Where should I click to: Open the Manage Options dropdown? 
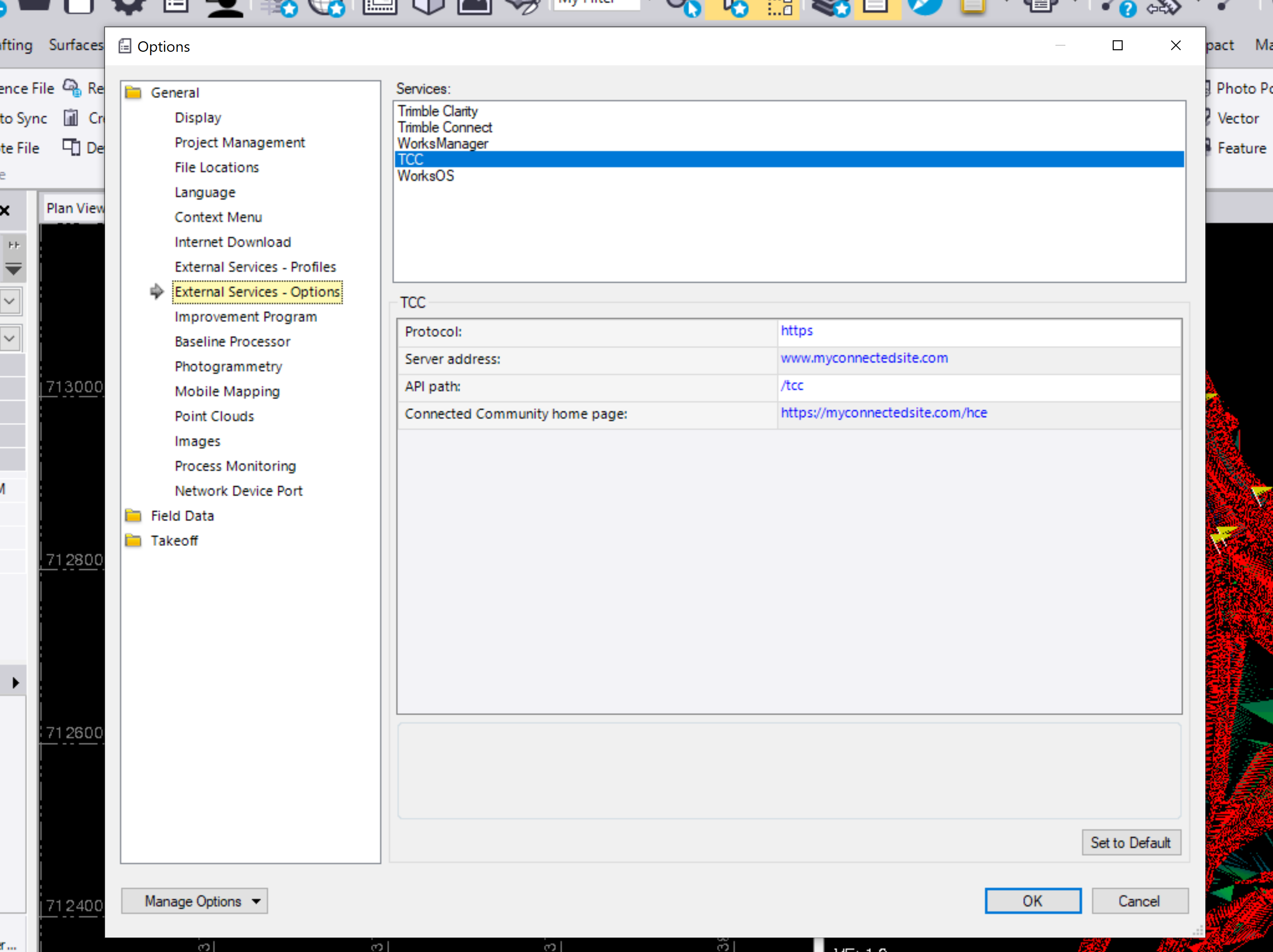click(x=195, y=901)
